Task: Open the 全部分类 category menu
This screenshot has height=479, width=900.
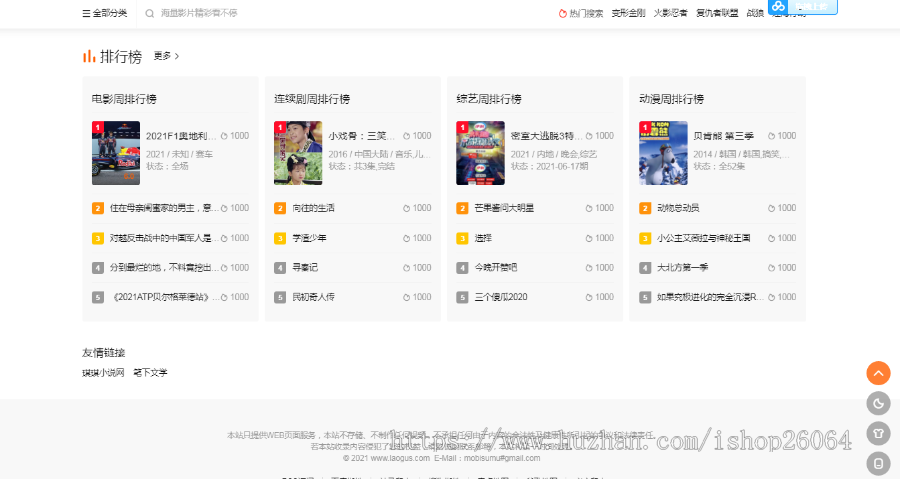Action: point(105,13)
